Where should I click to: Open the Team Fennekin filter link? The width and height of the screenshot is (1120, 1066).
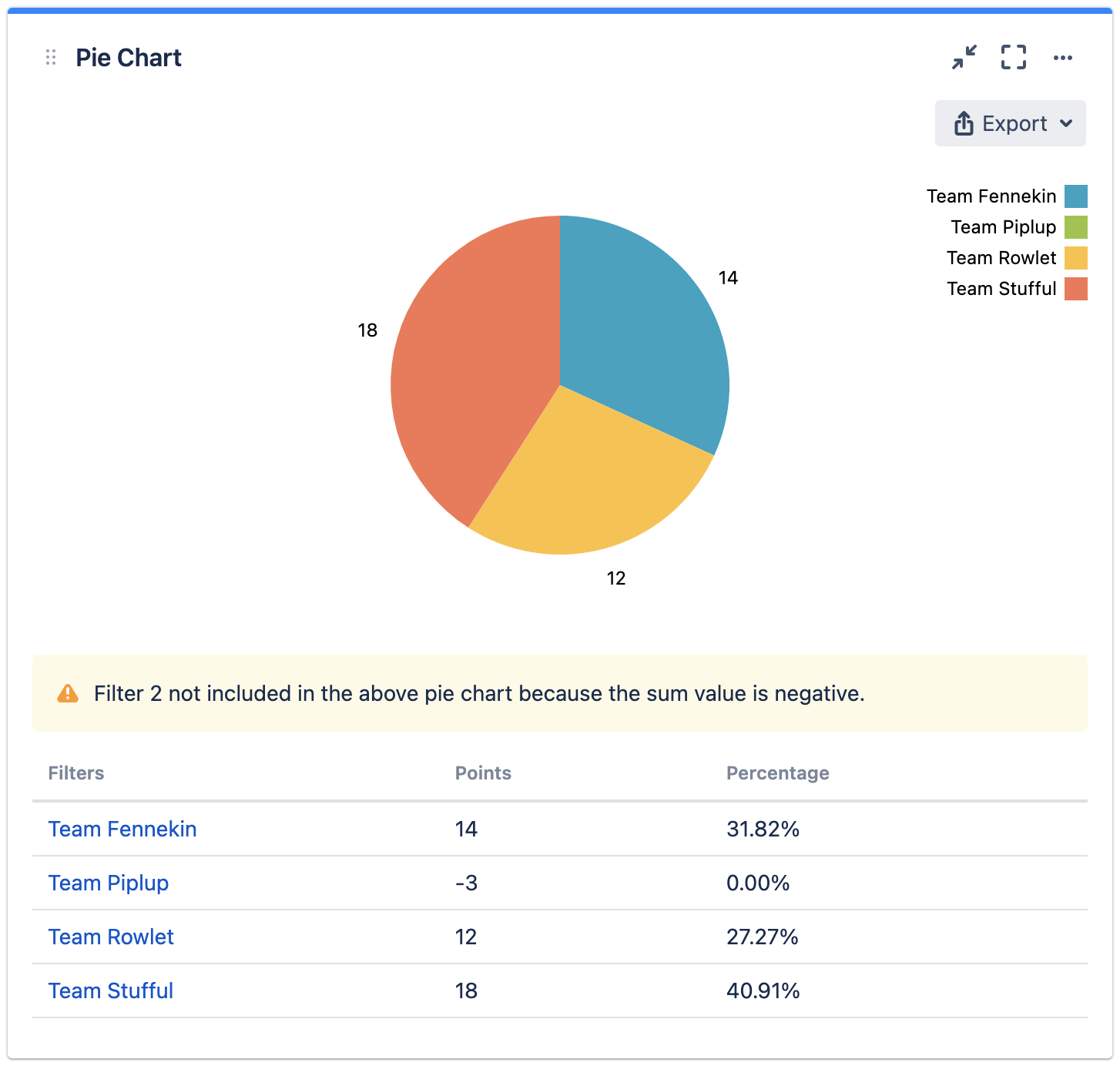(122, 829)
